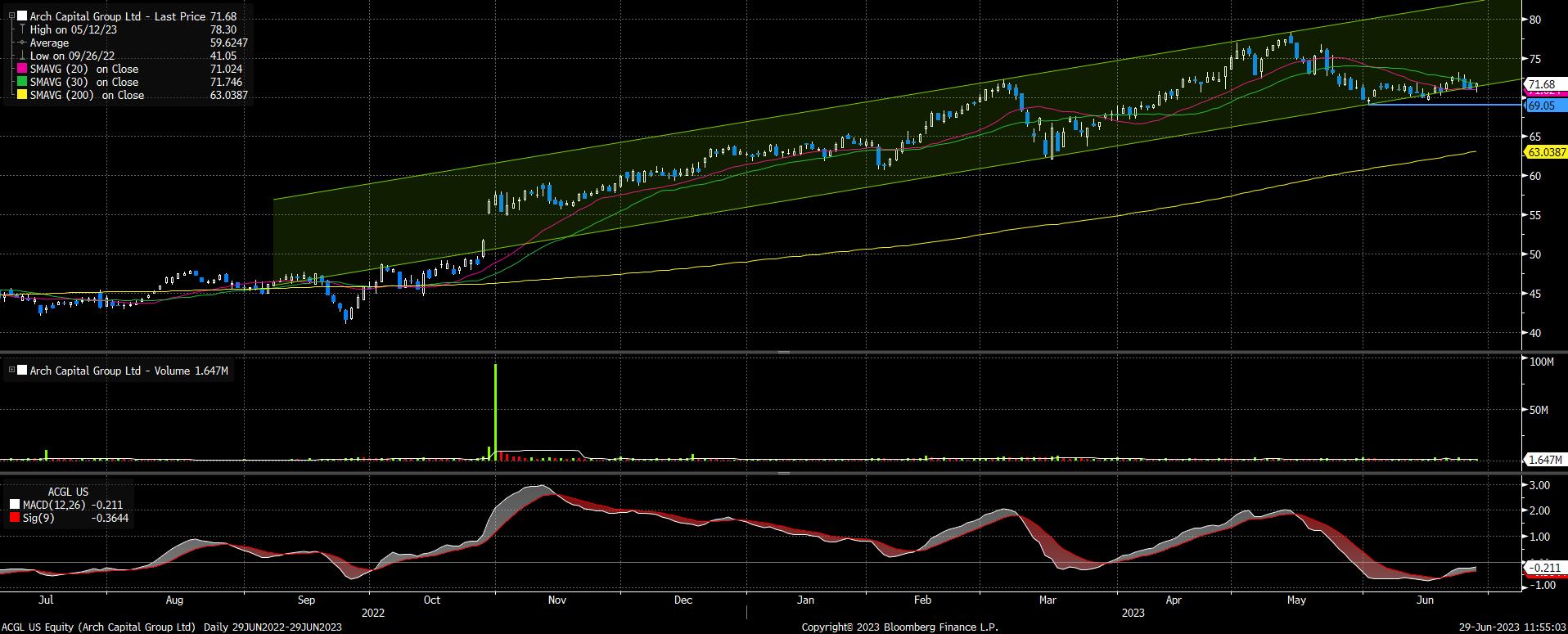1568x634 pixels.
Task: Click the 'May' month label on time axis
Action: [x=1296, y=600]
